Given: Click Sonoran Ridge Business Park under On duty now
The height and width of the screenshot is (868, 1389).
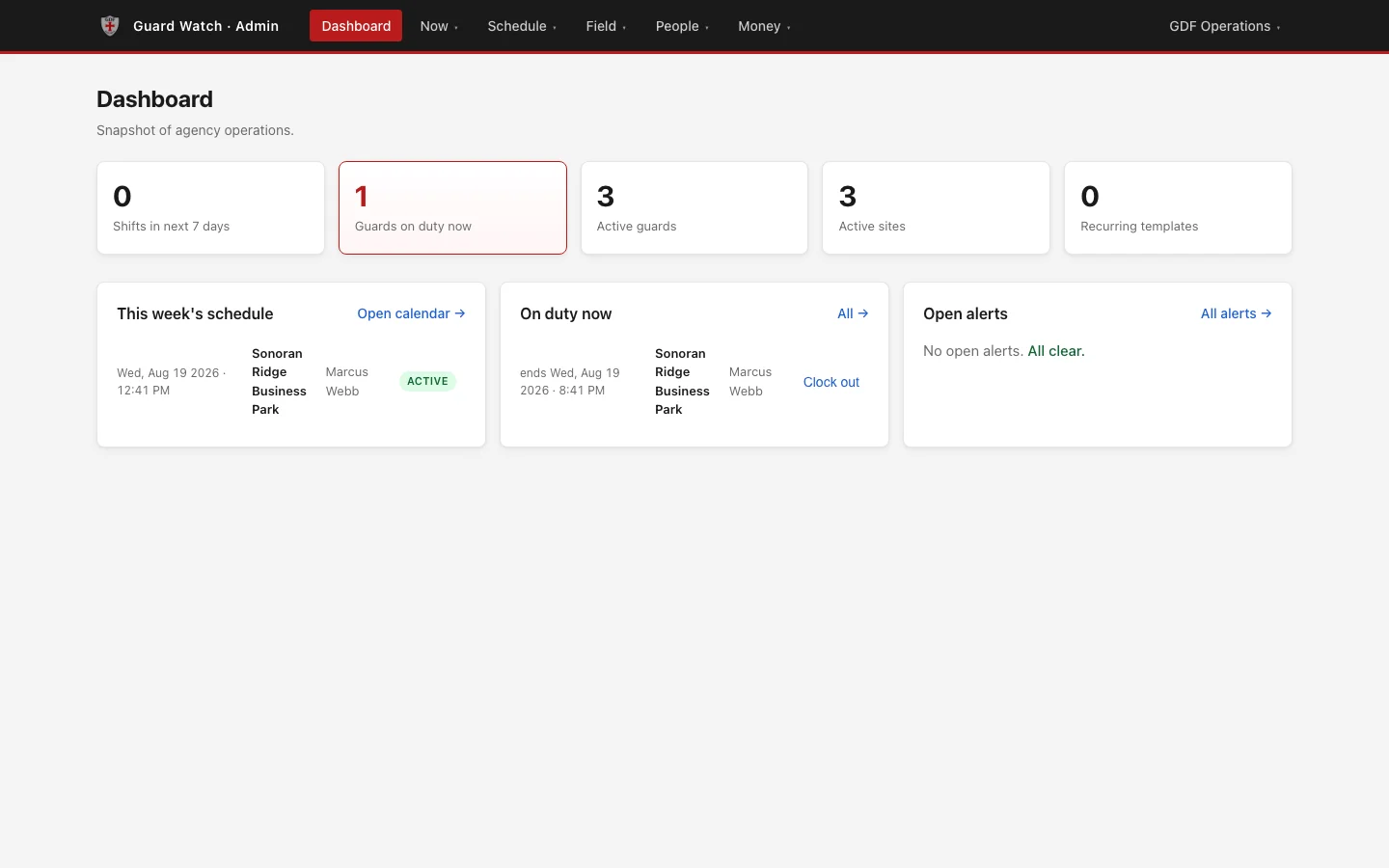Looking at the screenshot, I should pyautogui.click(x=682, y=382).
